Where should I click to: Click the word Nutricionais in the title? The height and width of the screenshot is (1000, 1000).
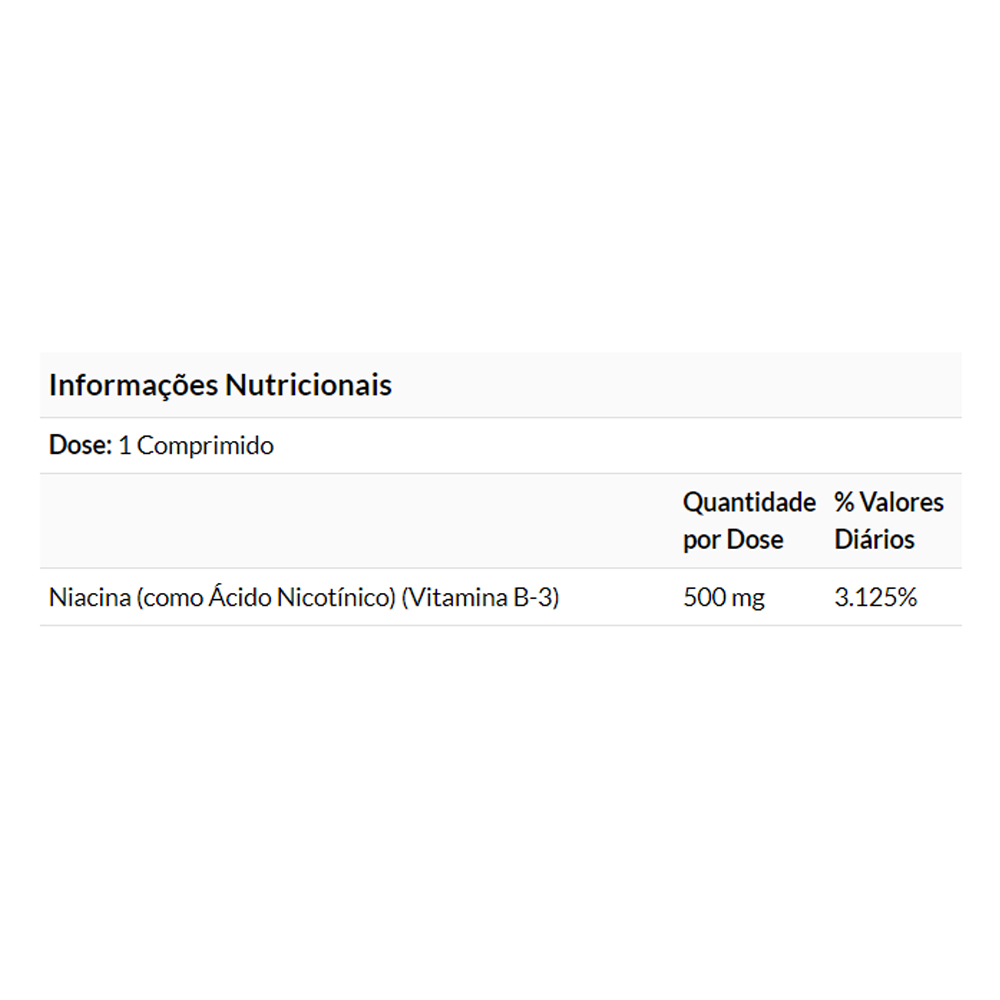308,385
